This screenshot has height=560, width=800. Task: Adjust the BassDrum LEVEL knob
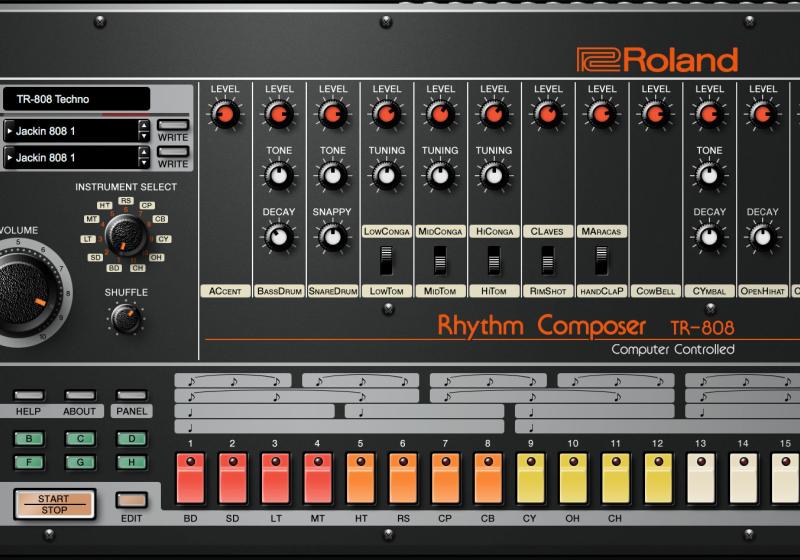pos(279,114)
